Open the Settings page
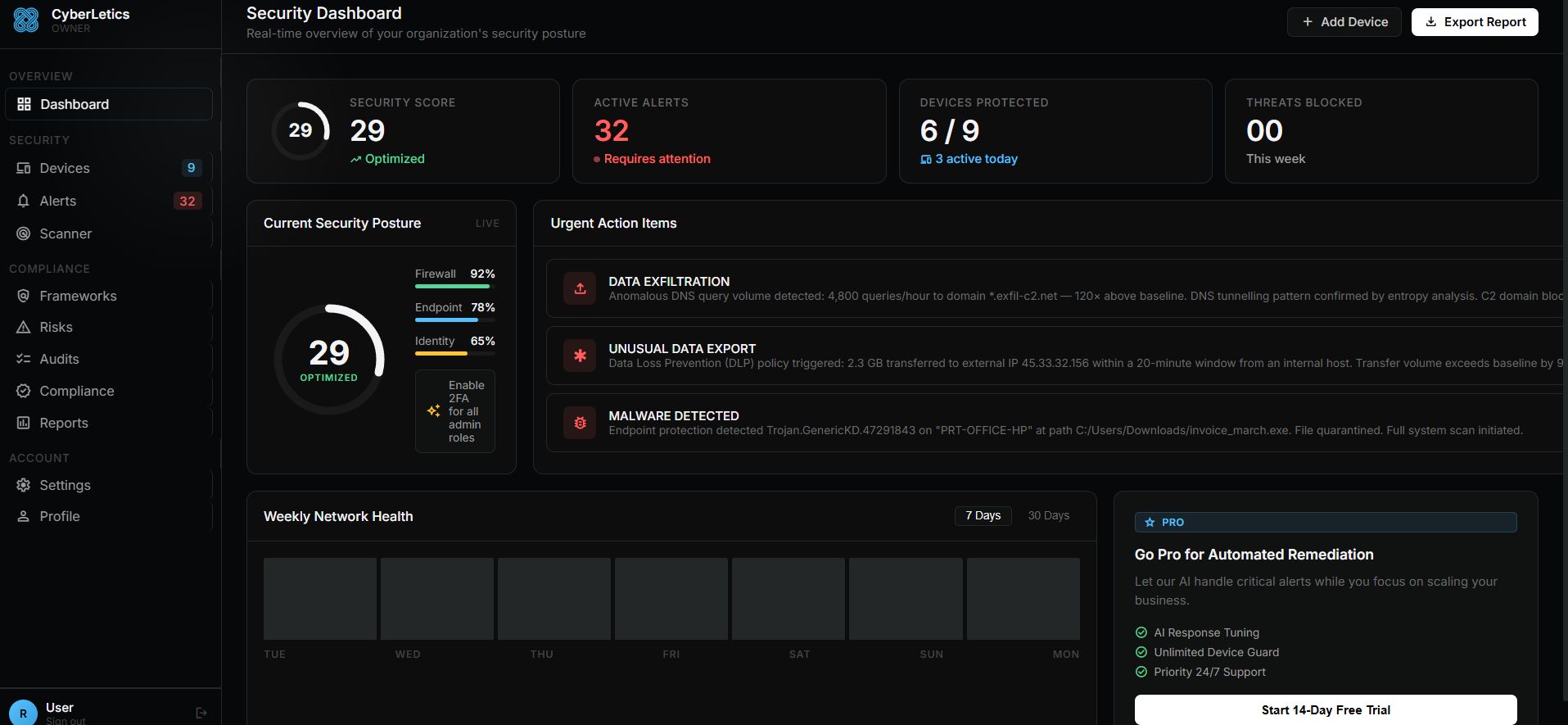 pos(109,485)
